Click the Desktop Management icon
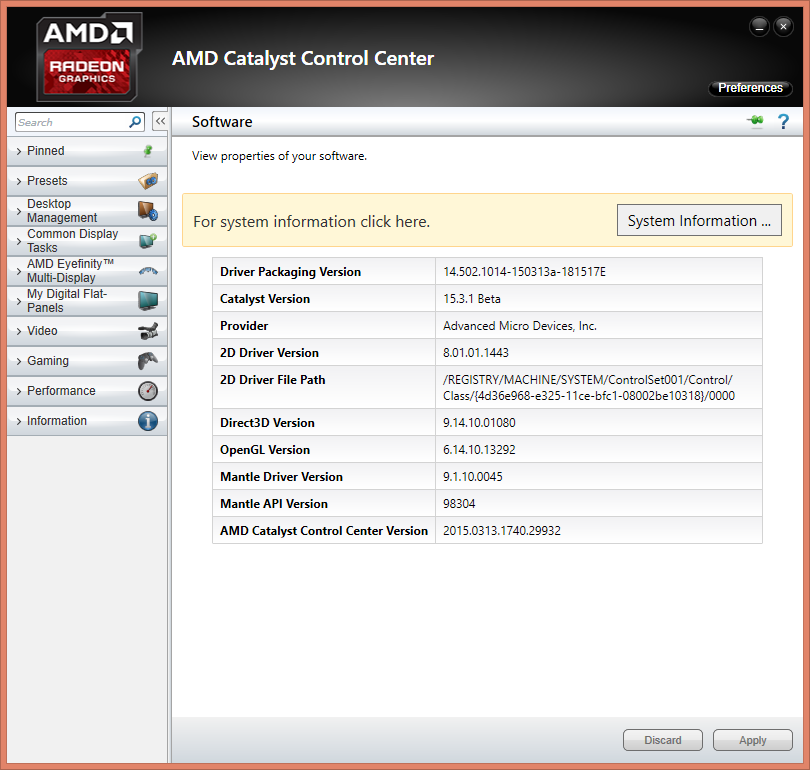 coord(148,211)
